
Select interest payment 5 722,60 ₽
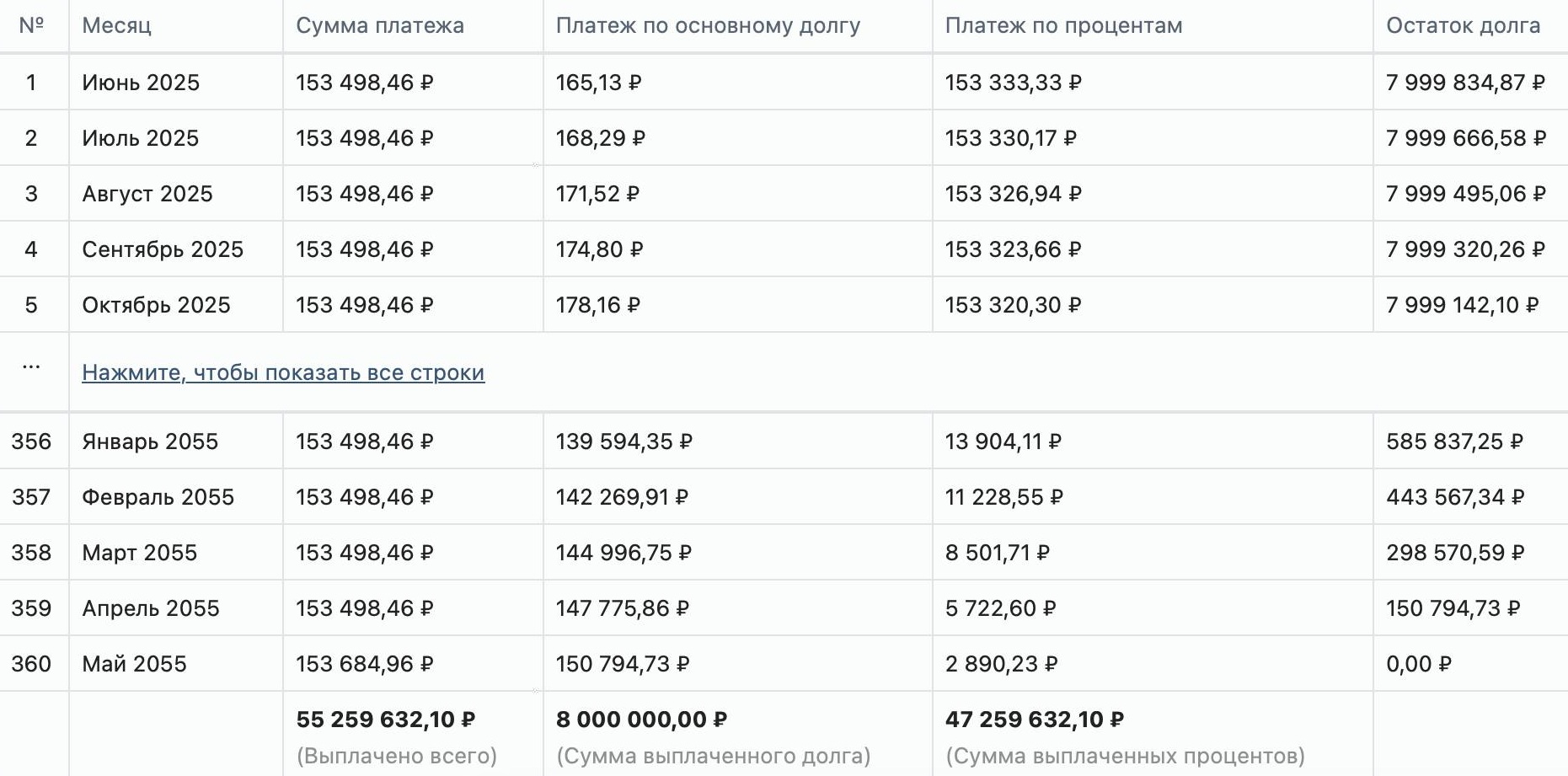[x=1001, y=608]
